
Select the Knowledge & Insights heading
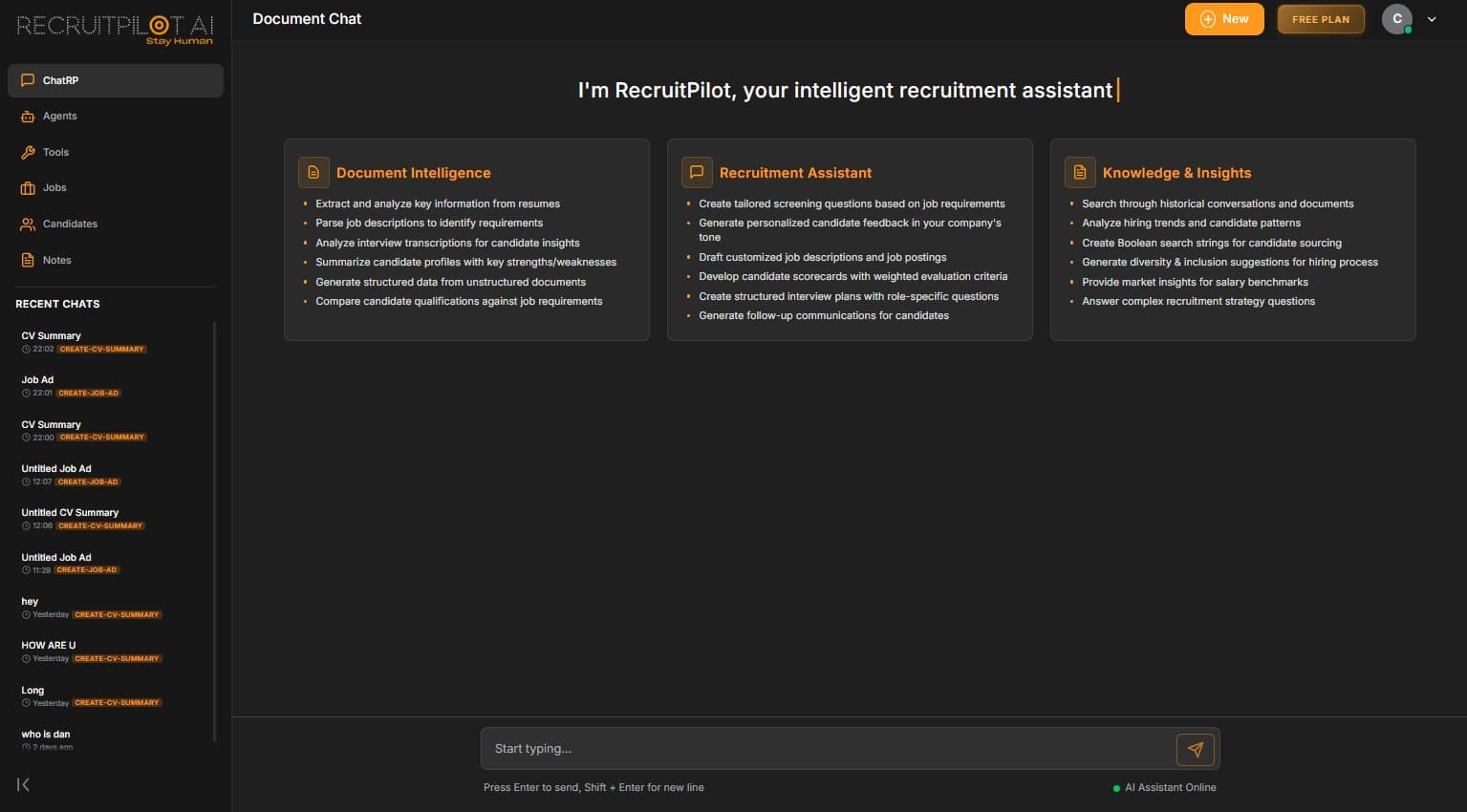(1177, 173)
